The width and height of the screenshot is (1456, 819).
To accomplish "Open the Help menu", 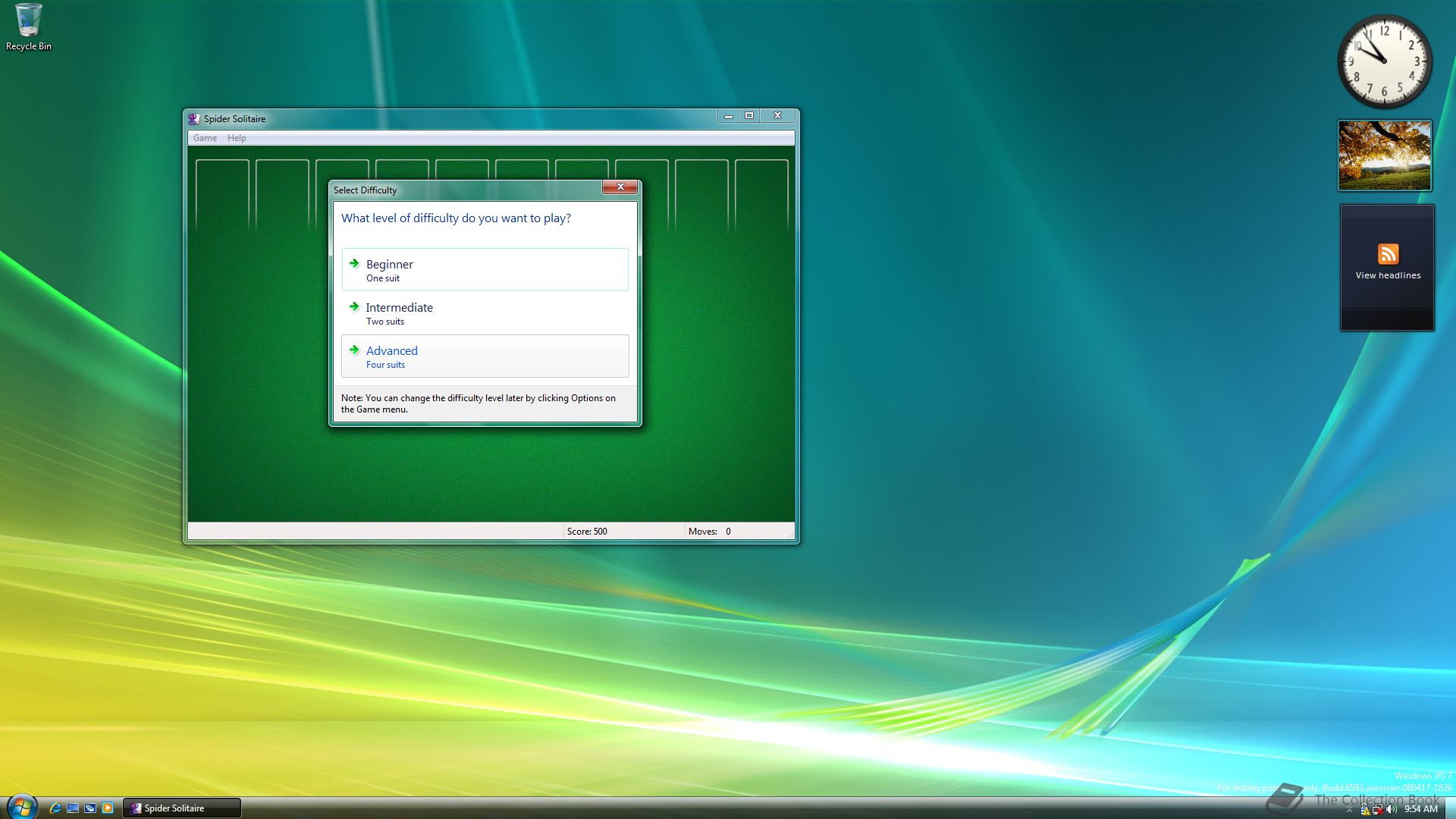I will pyautogui.click(x=237, y=138).
